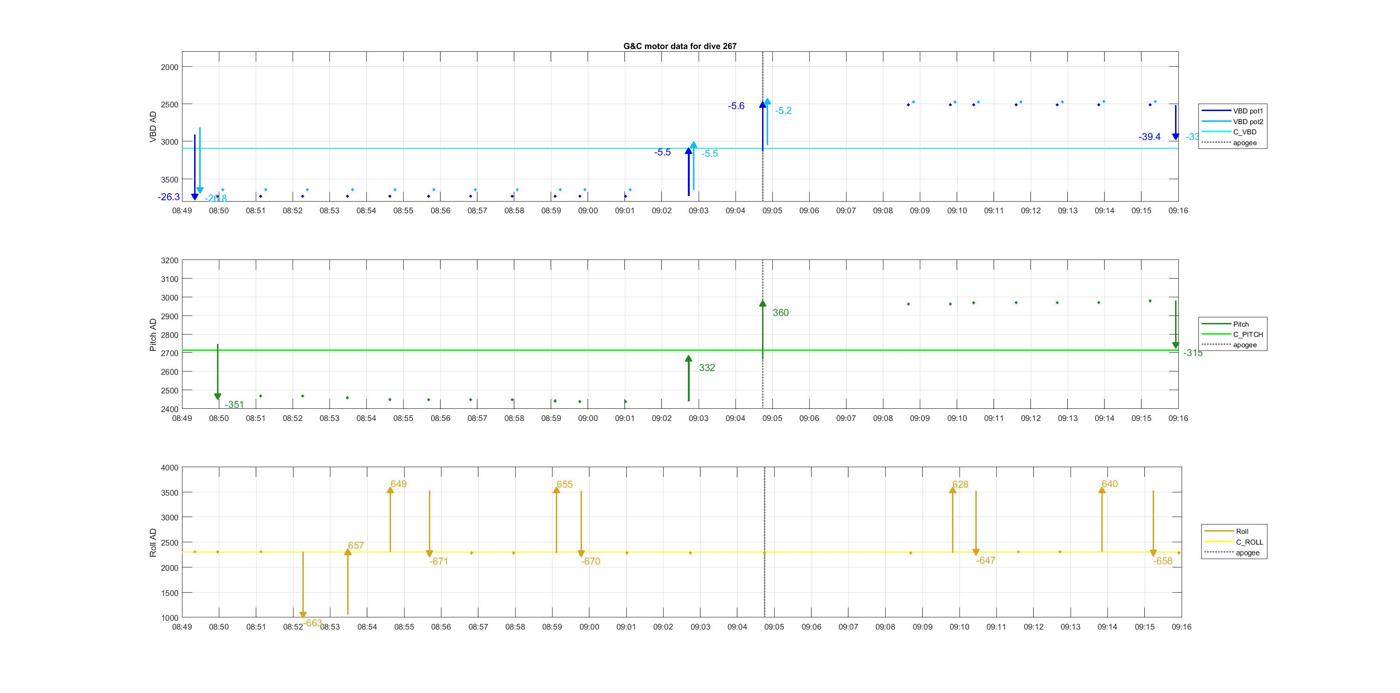Click the title 'G&C motor data for dive 267'
The image size is (1400, 693).
click(680, 46)
